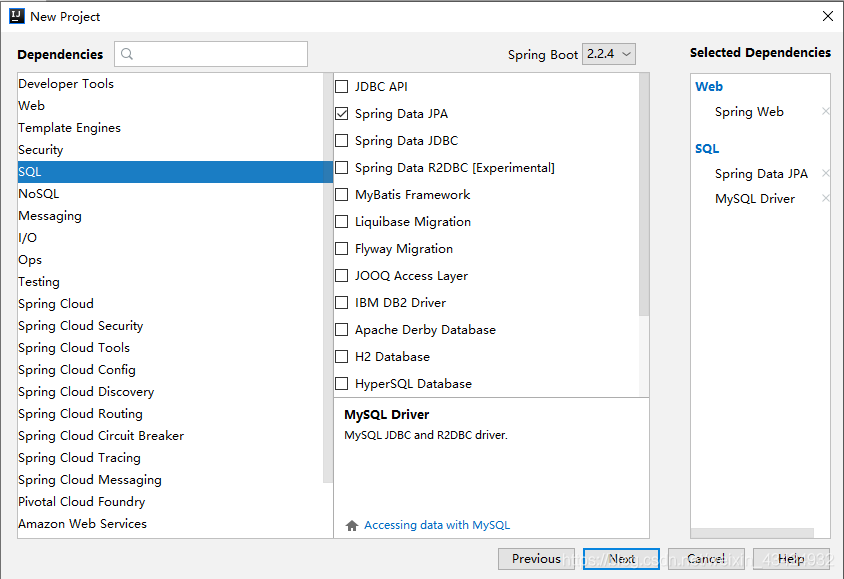Enable HyperSQL Database checkbox
The height and width of the screenshot is (579, 844).
point(342,384)
